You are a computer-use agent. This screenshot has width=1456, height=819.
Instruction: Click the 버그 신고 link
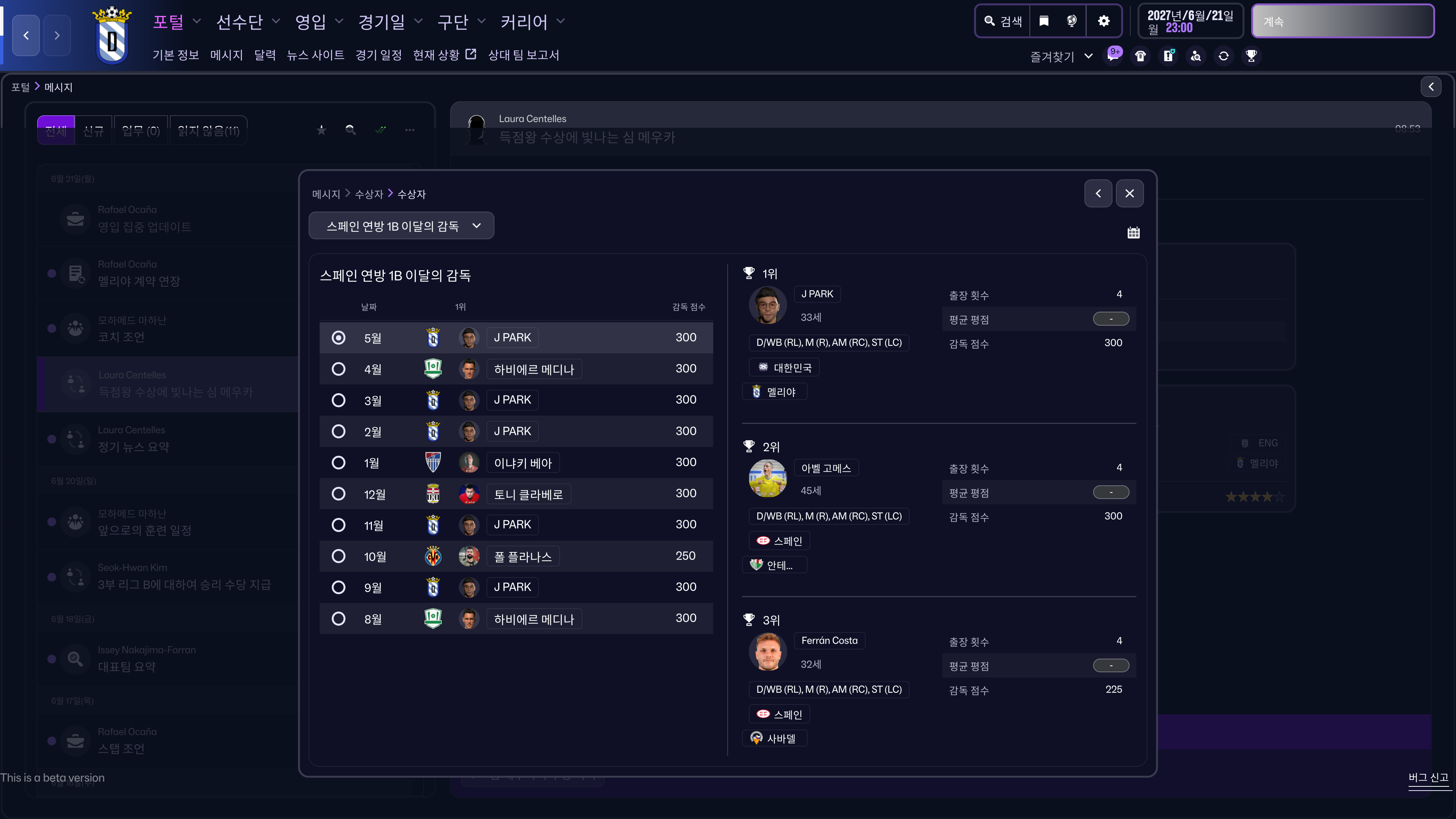click(1428, 777)
